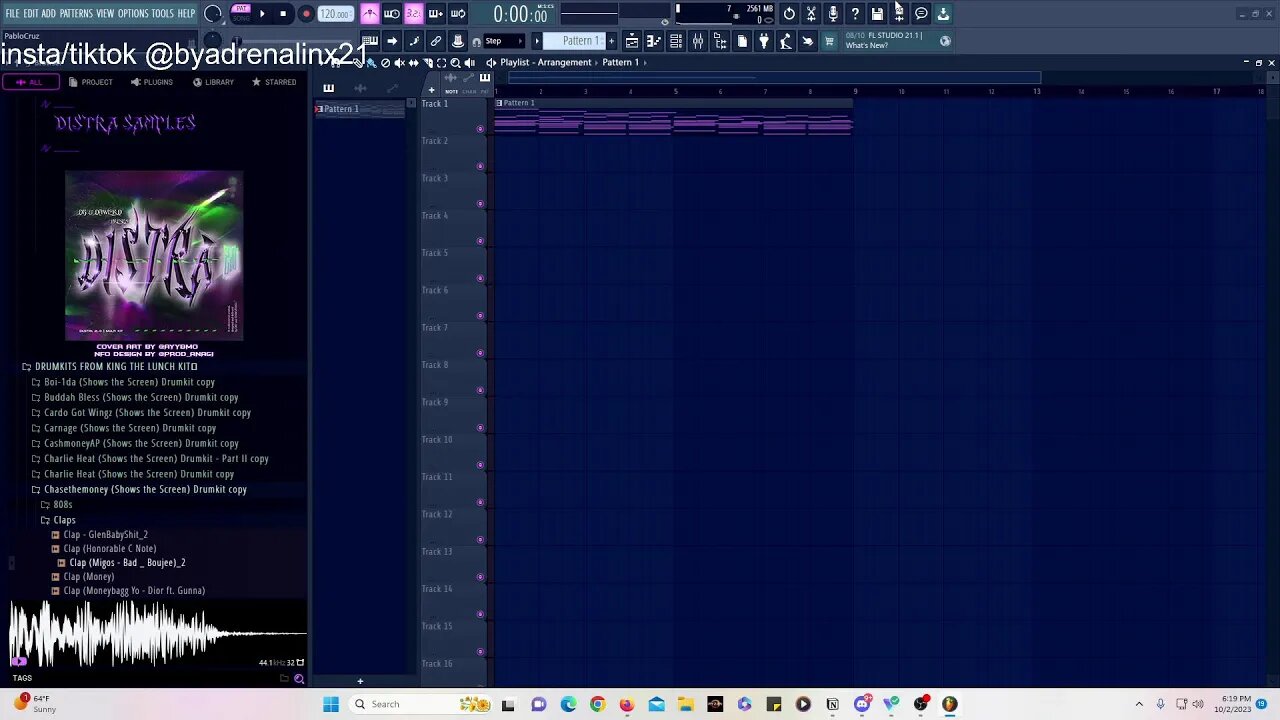Viewport: 1280px width, 720px height.
Task: Mute Track 12 with its purple dot
Action: click(480, 539)
